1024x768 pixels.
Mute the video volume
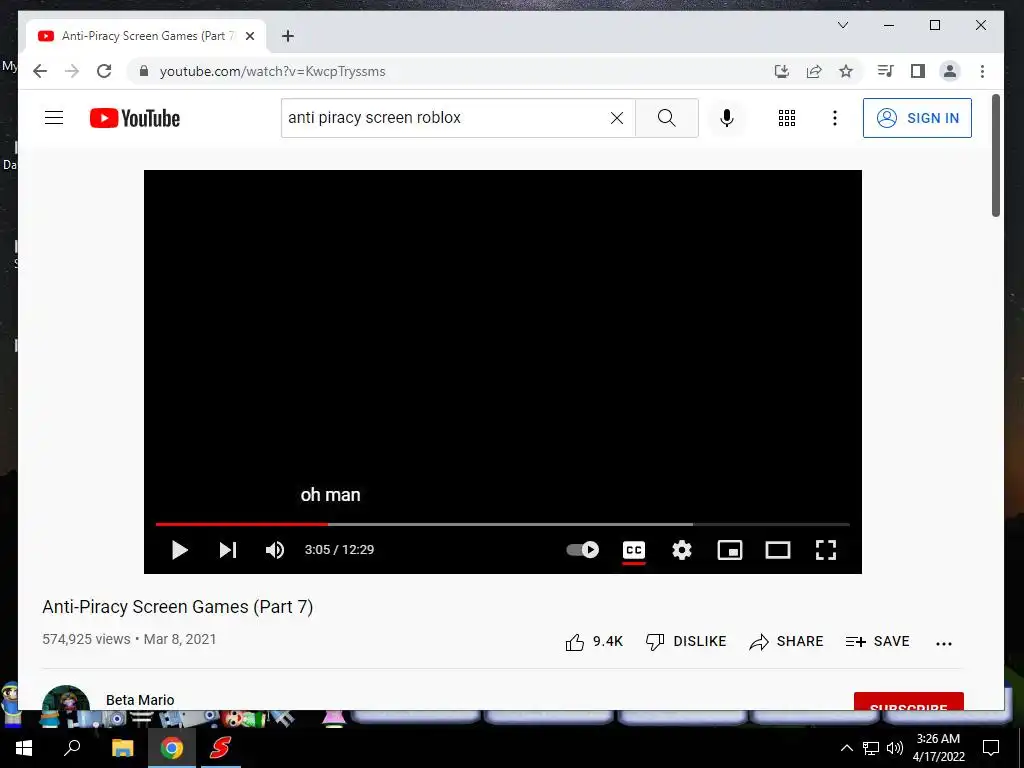pyautogui.click(x=275, y=550)
